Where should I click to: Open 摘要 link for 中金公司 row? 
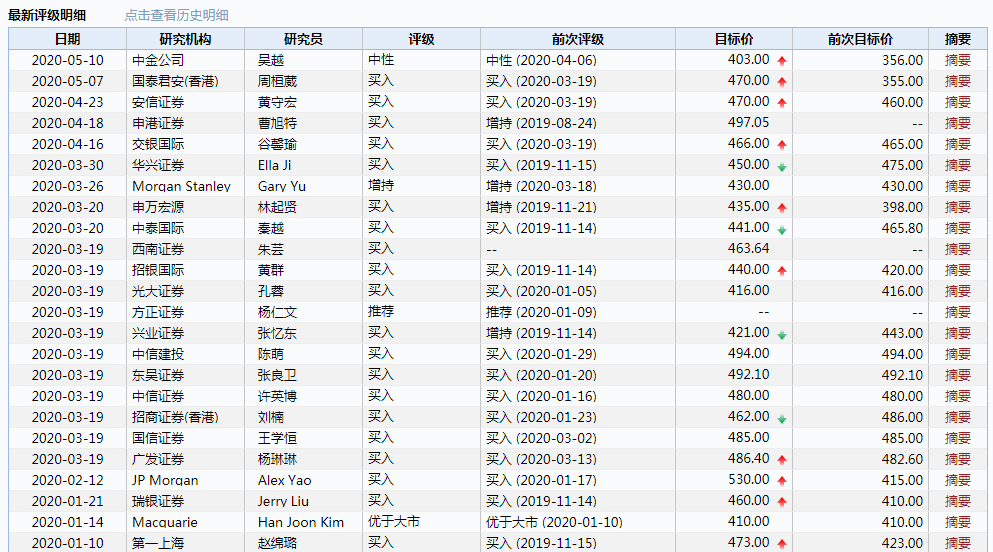pyautogui.click(x=958, y=60)
